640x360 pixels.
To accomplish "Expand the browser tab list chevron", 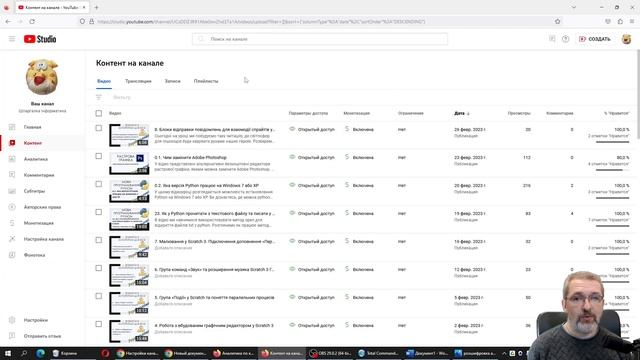I will click(x=573, y=7).
